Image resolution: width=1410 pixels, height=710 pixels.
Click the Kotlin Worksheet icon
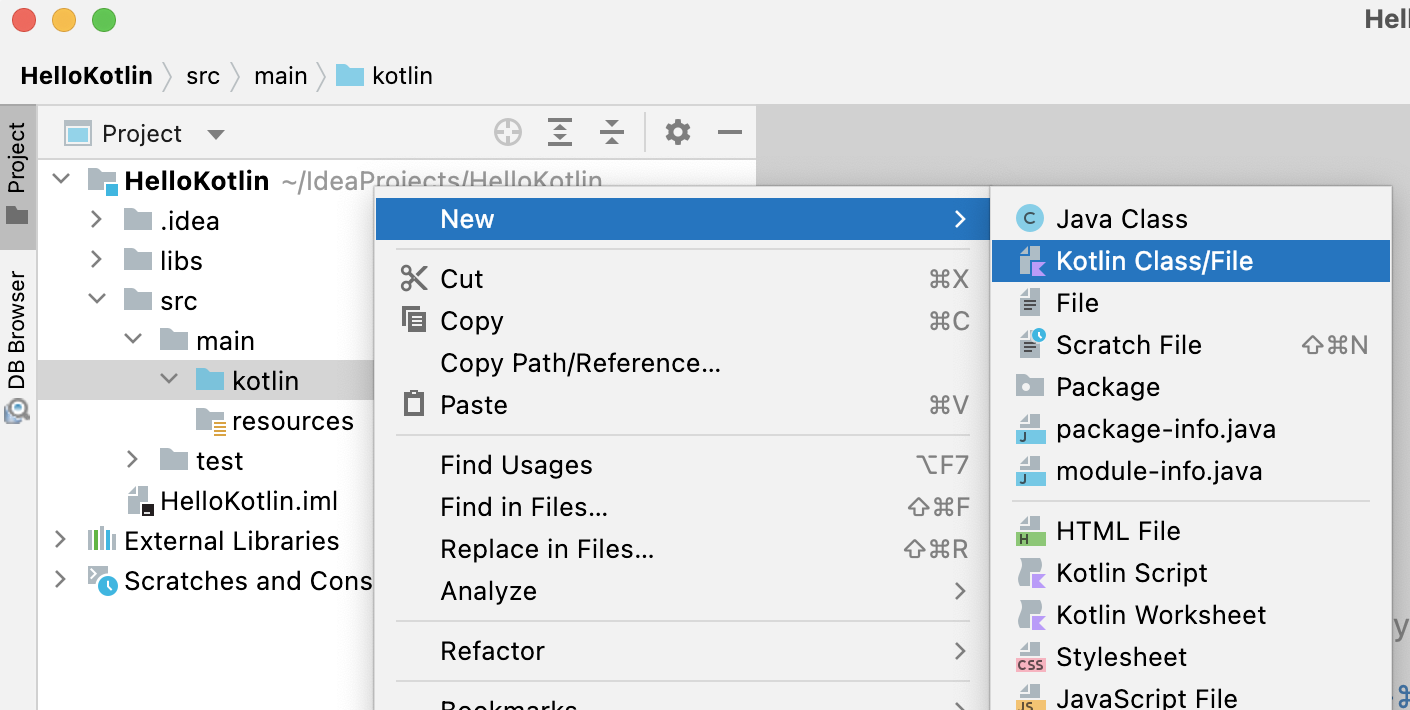(x=1031, y=615)
